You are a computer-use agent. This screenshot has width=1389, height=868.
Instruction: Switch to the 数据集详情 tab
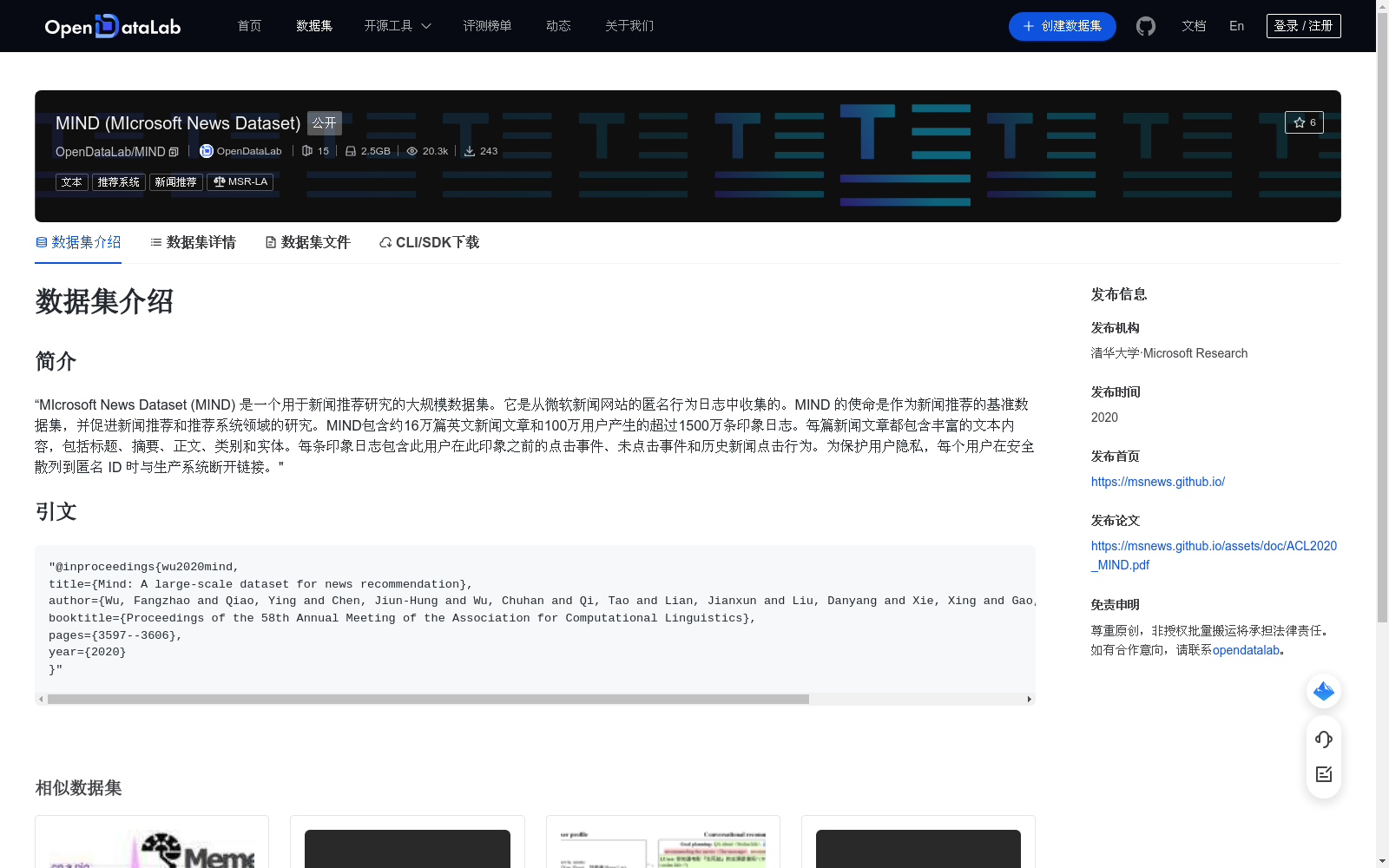tap(193, 242)
